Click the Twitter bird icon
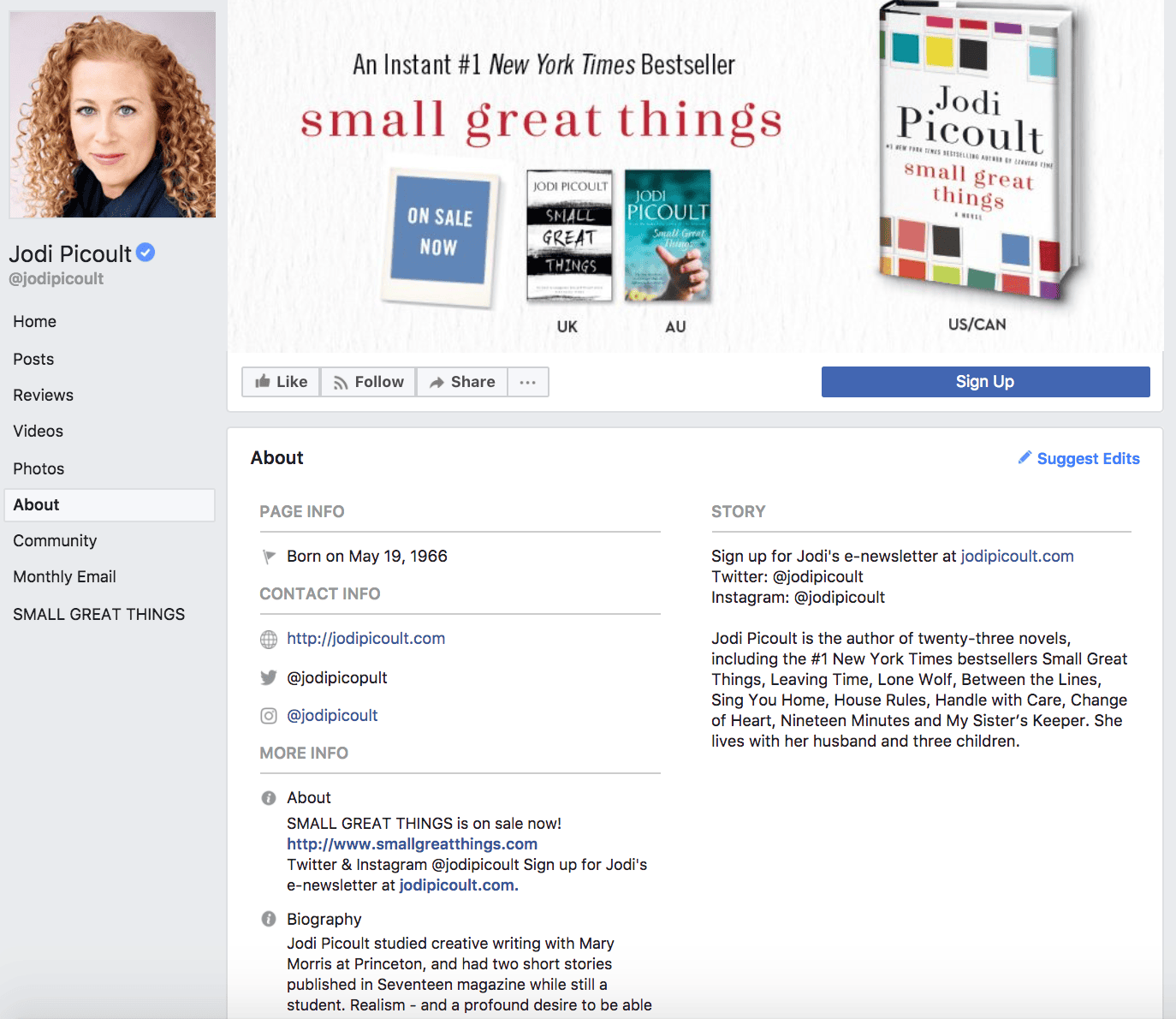This screenshot has width=1176, height=1019. (x=269, y=678)
